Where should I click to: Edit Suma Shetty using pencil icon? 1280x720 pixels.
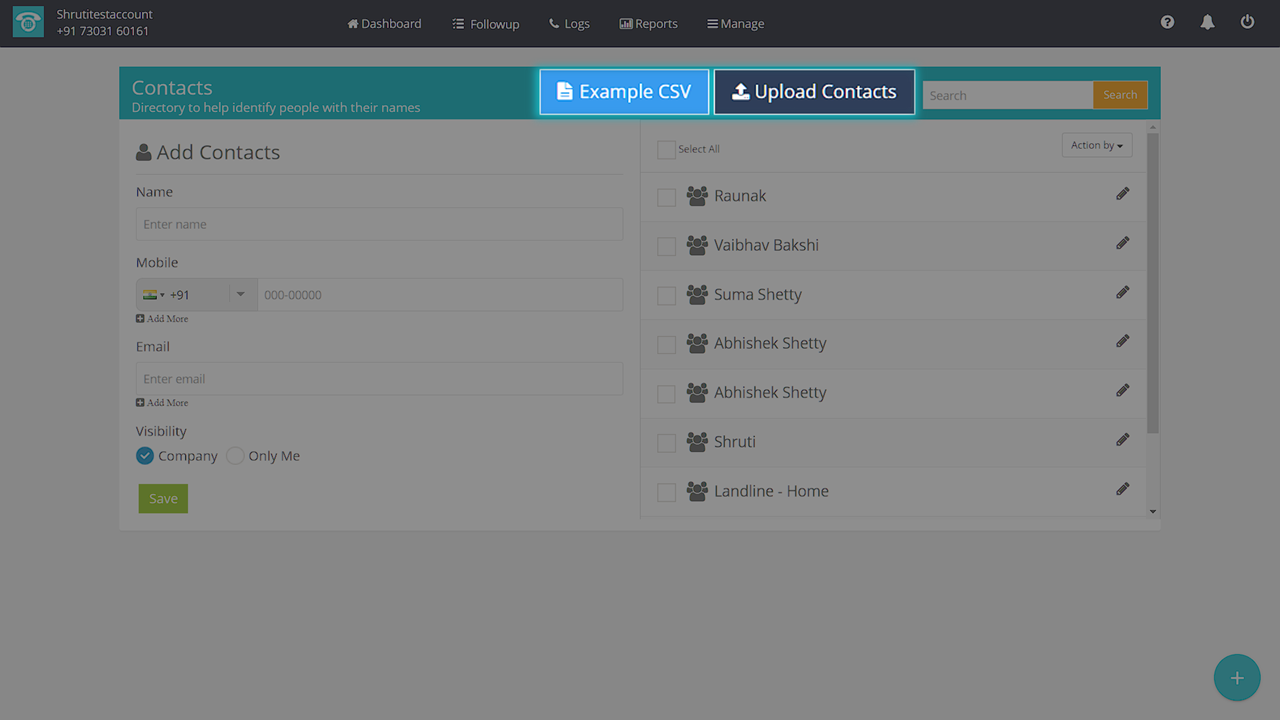pyautogui.click(x=1122, y=292)
